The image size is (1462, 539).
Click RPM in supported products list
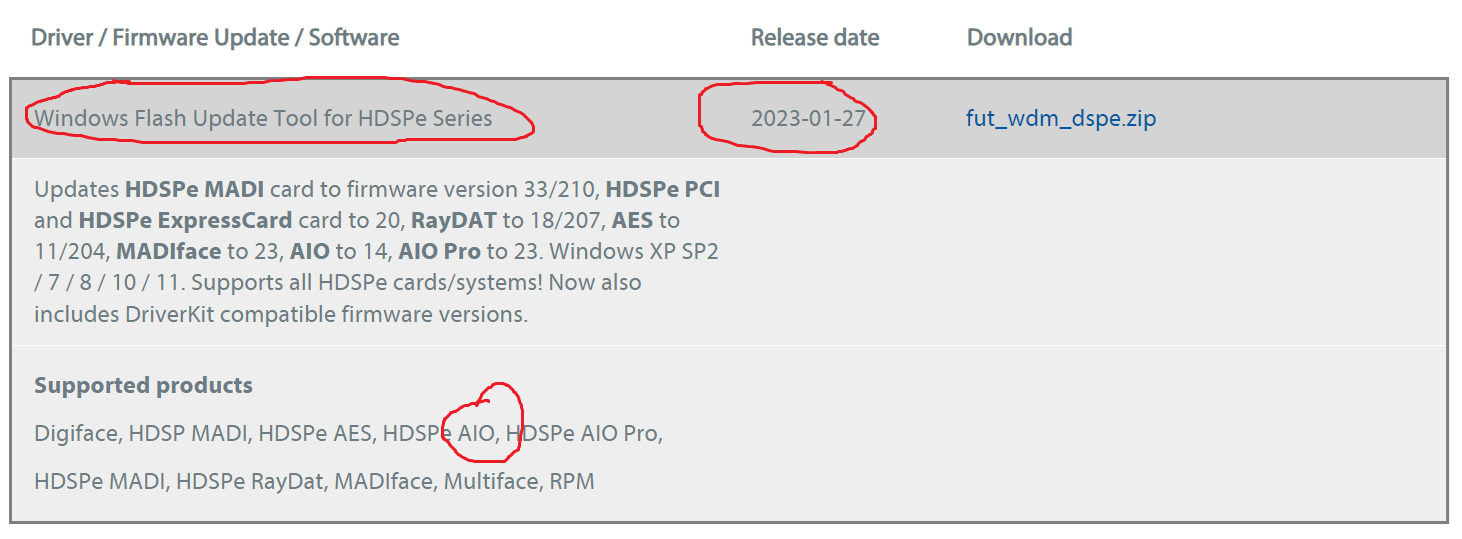pos(572,481)
